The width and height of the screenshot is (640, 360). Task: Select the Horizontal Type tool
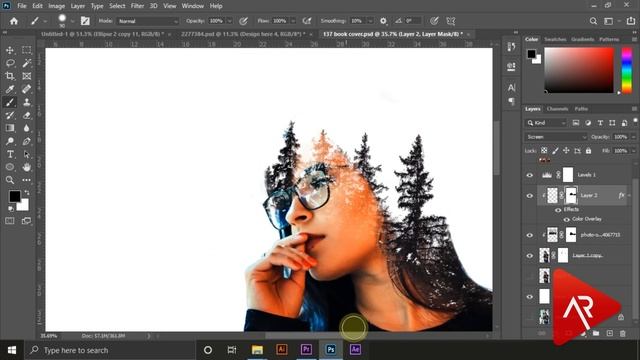click(x=10, y=154)
